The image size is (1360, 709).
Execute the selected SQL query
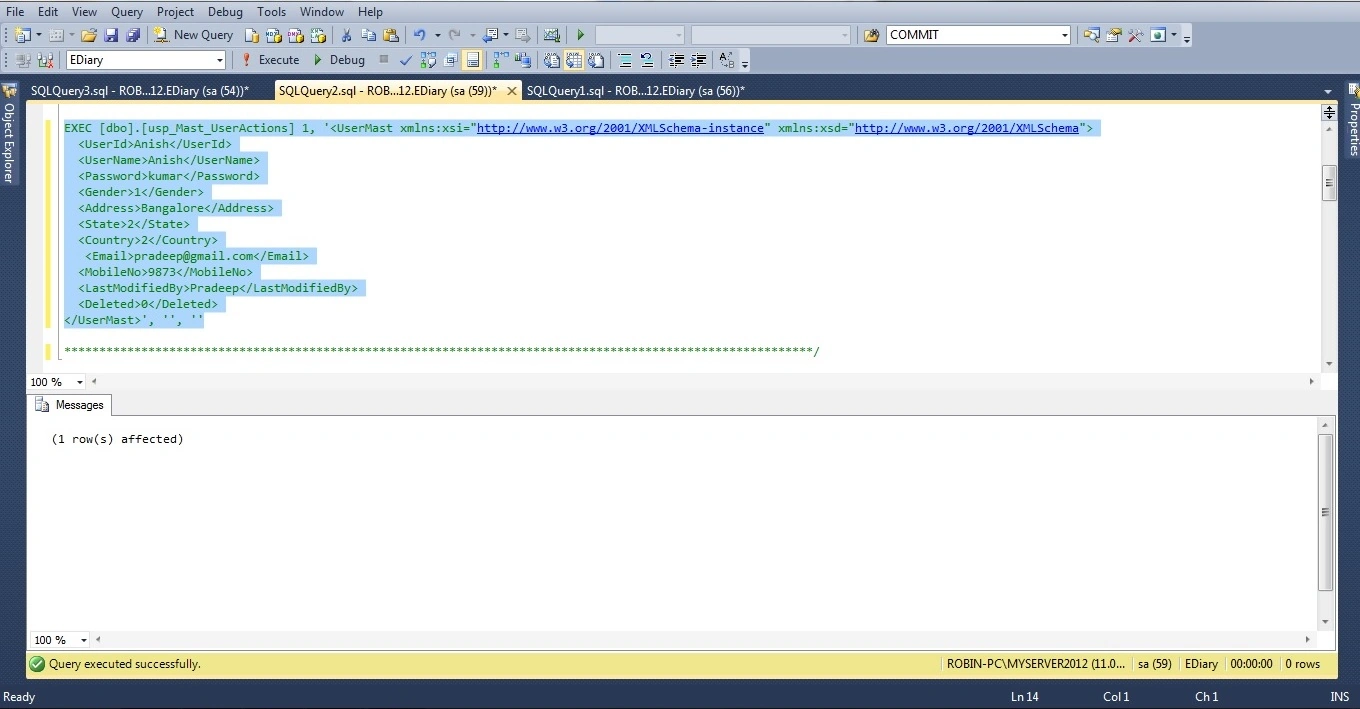(x=270, y=60)
